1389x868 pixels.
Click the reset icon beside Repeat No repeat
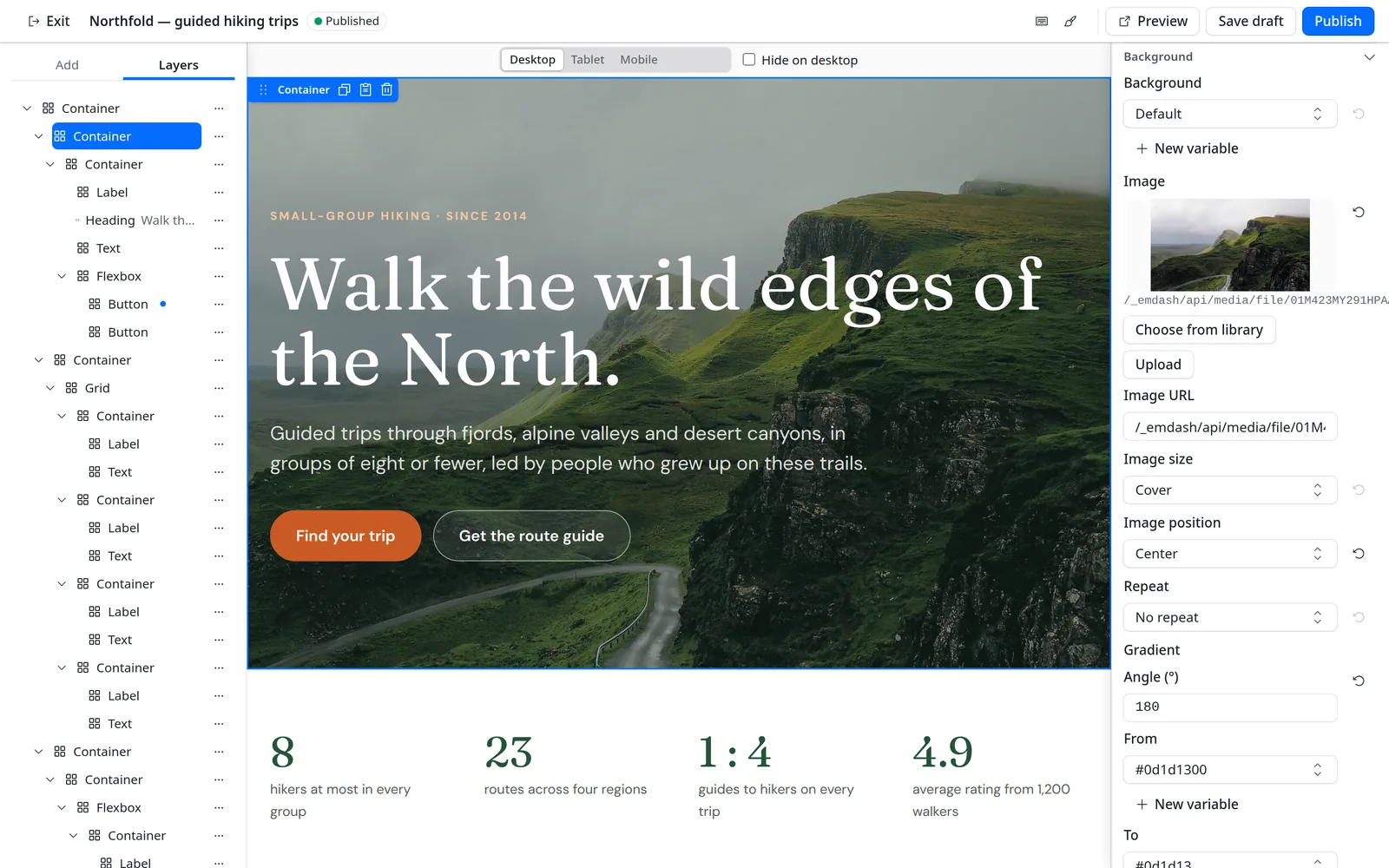pyautogui.click(x=1359, y=617)
